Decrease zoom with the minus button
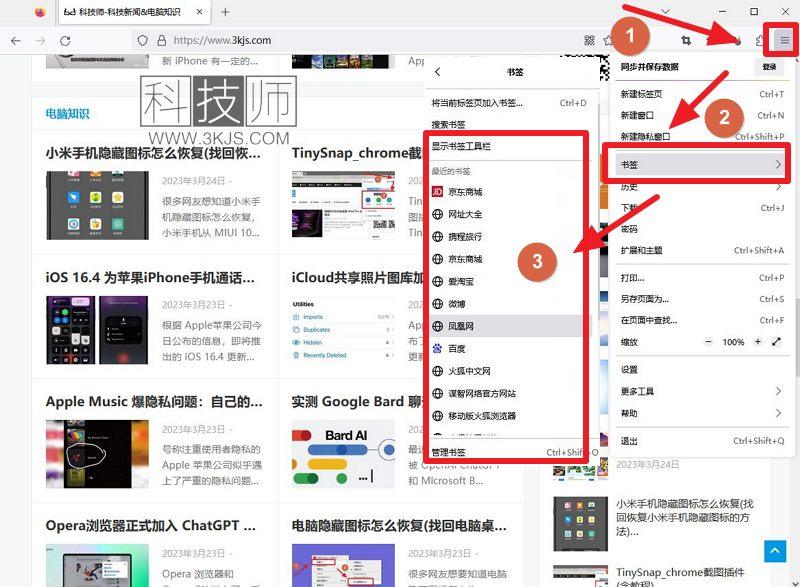800x587 pixels. tap(708, 342)
